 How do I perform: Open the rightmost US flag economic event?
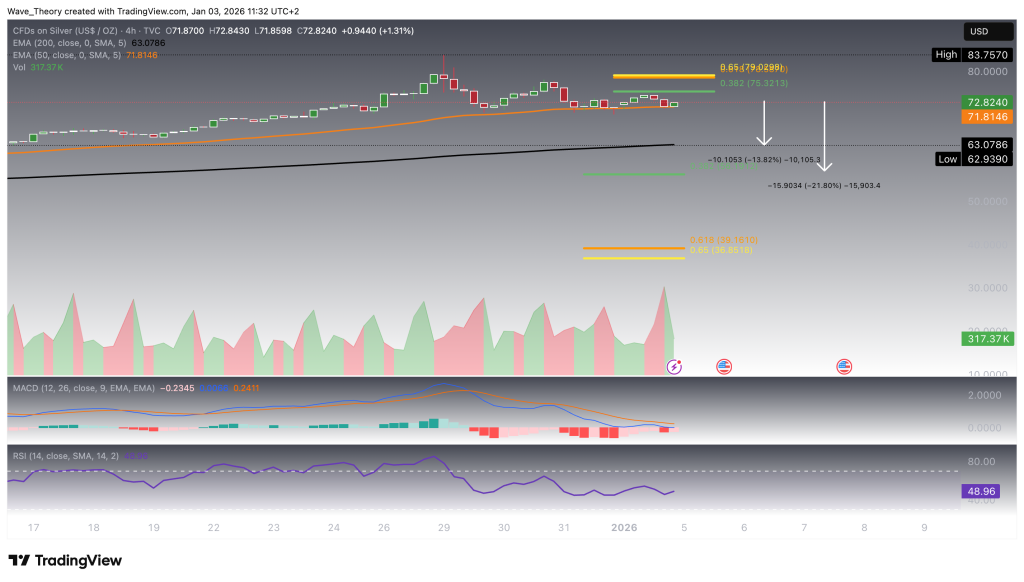point(844,367)
